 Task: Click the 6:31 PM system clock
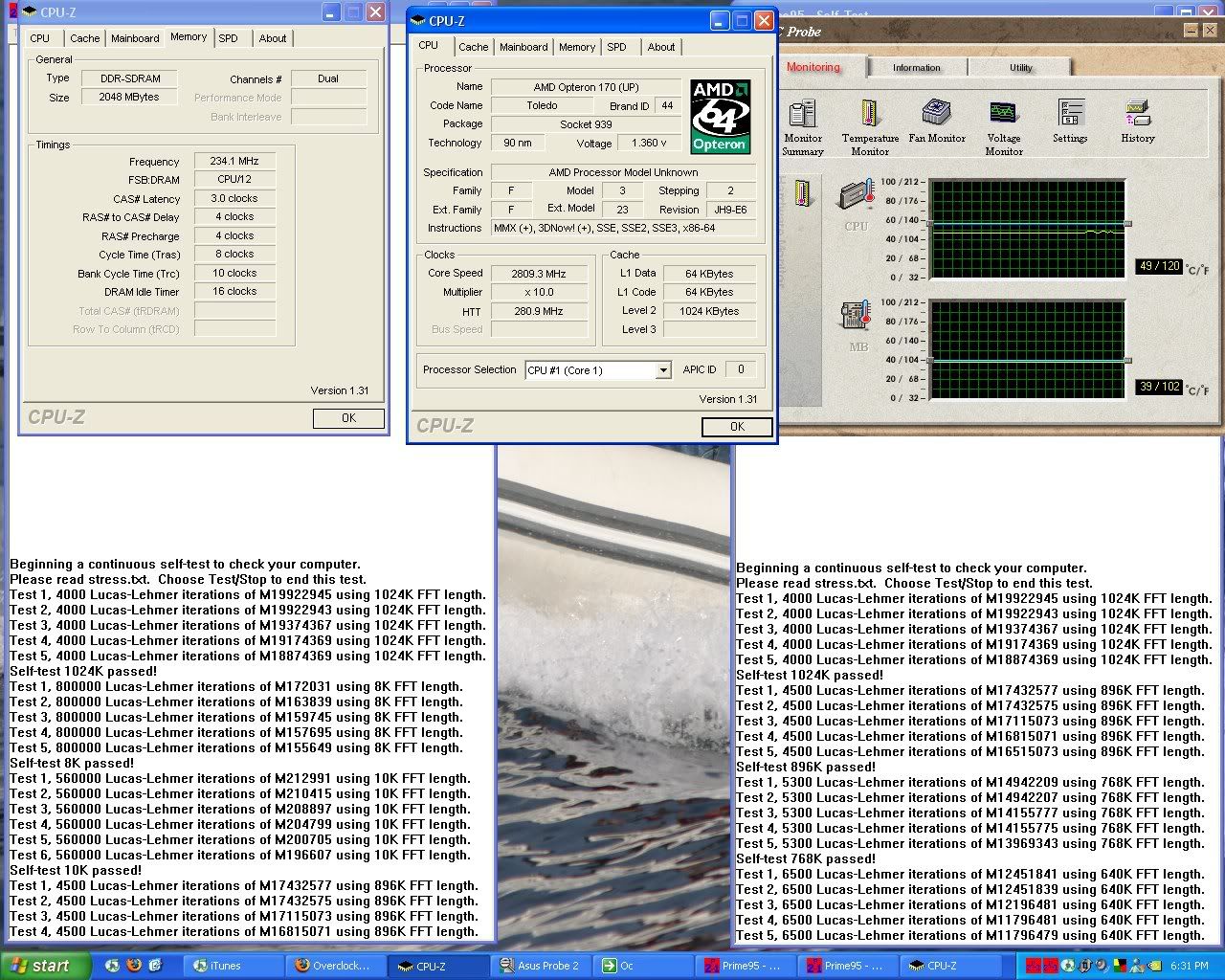coord(1189,966)
